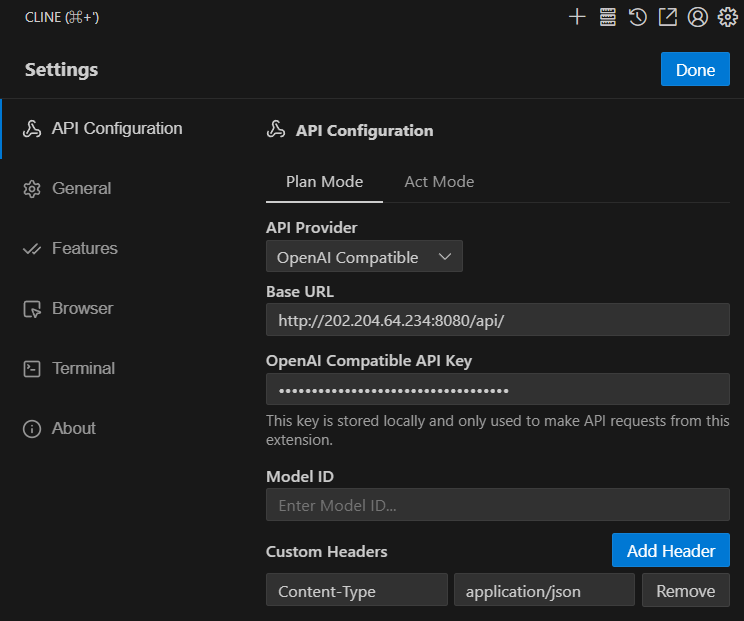The image size is (744, 621).
Task: Switch to the Act Mode tab
Action: pos(439,181)
